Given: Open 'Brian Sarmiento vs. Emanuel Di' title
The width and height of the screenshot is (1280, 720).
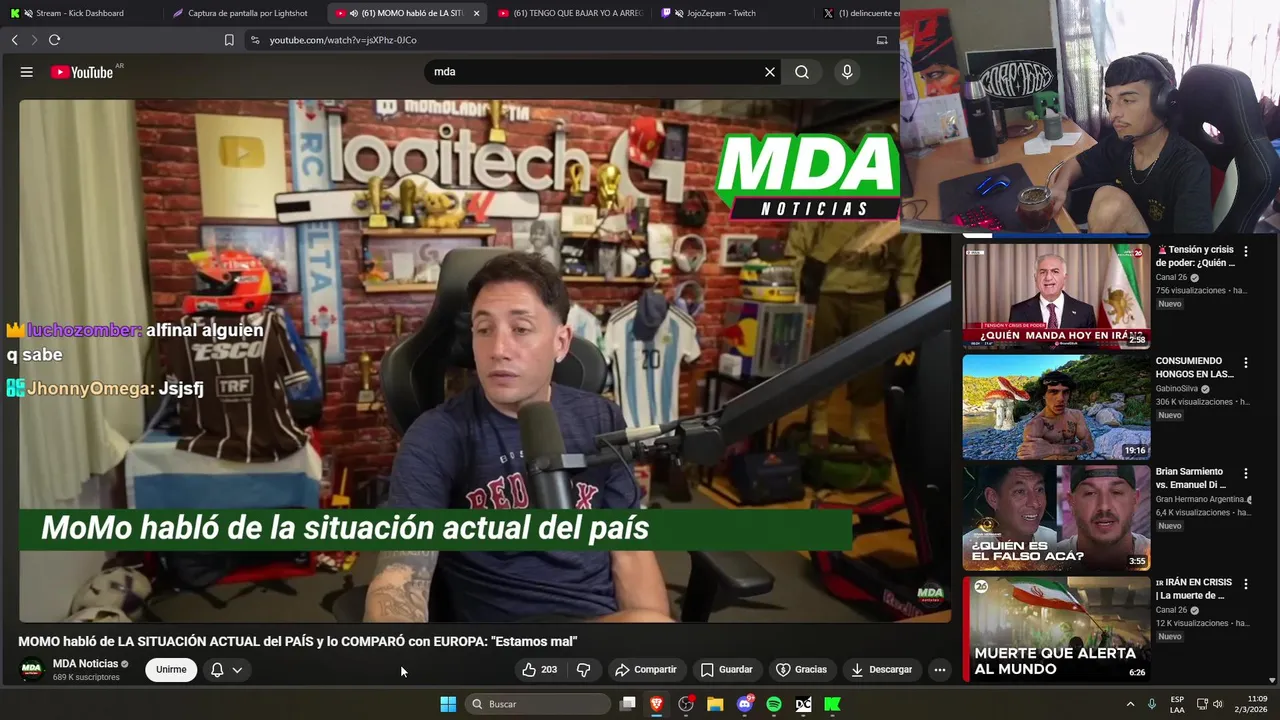Looking at the screenshot, I should [x=1191, y=478].
